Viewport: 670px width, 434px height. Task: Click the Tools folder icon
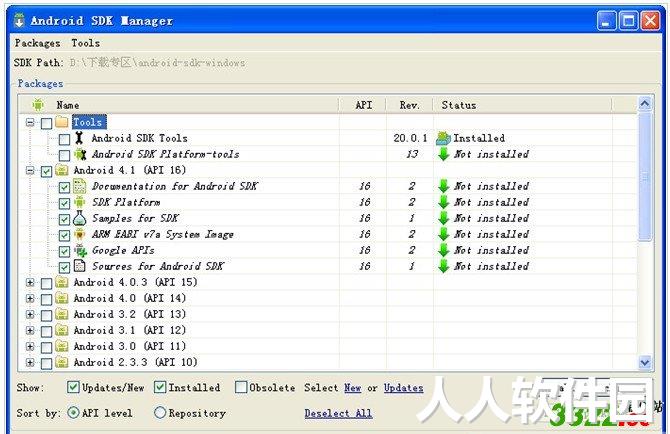[x=62, y=122]
